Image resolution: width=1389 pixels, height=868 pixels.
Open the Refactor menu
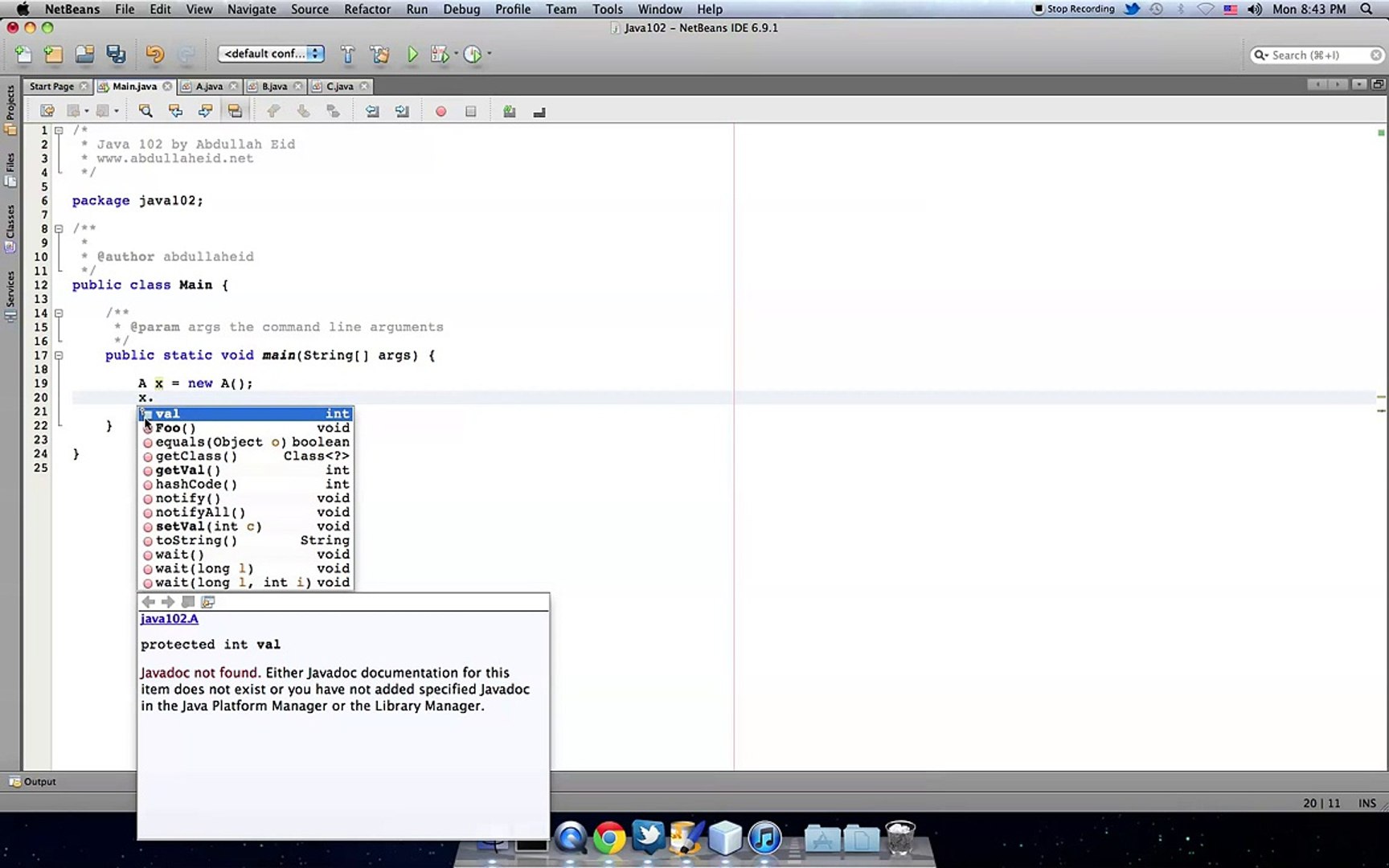367,9
